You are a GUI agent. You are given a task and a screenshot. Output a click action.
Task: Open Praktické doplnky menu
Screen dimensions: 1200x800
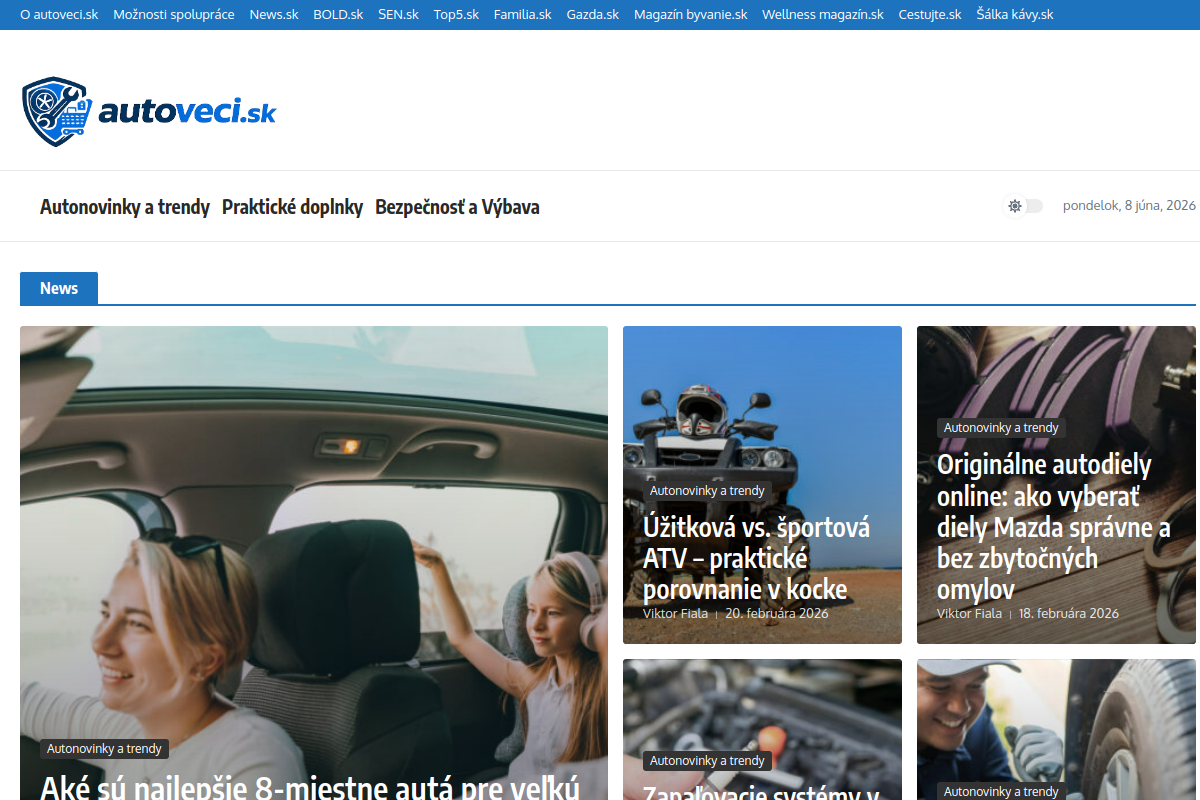point(292,207)
